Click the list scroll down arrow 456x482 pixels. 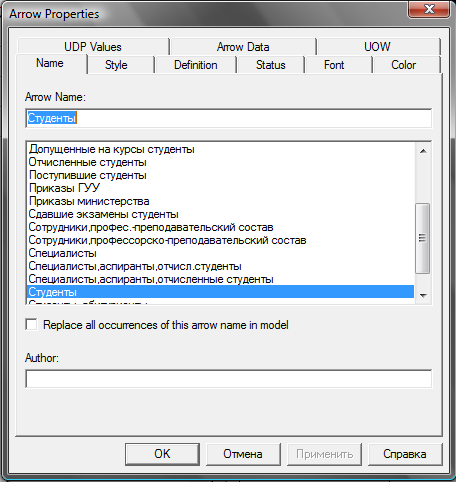click(423, 296)
